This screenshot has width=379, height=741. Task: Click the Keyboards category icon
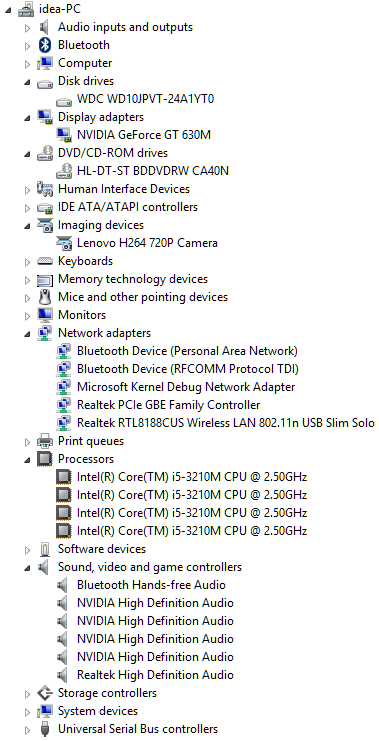click(x=45, y=261)
